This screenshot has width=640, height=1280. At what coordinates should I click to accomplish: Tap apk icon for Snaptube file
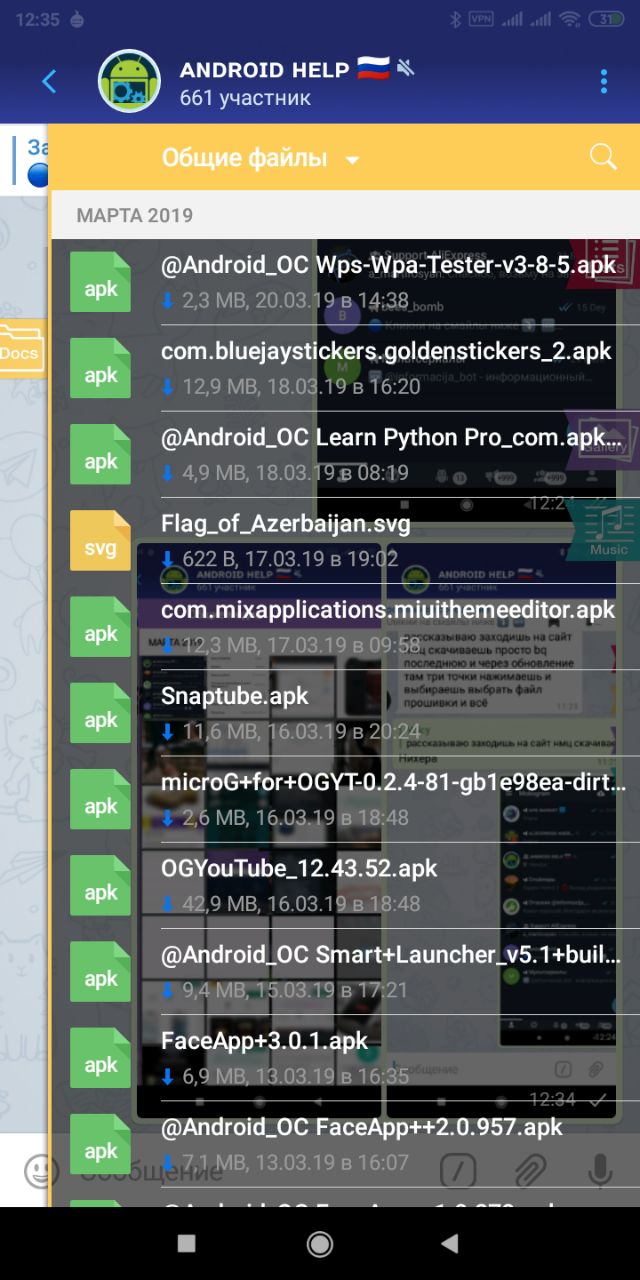(x=100, y=713)
